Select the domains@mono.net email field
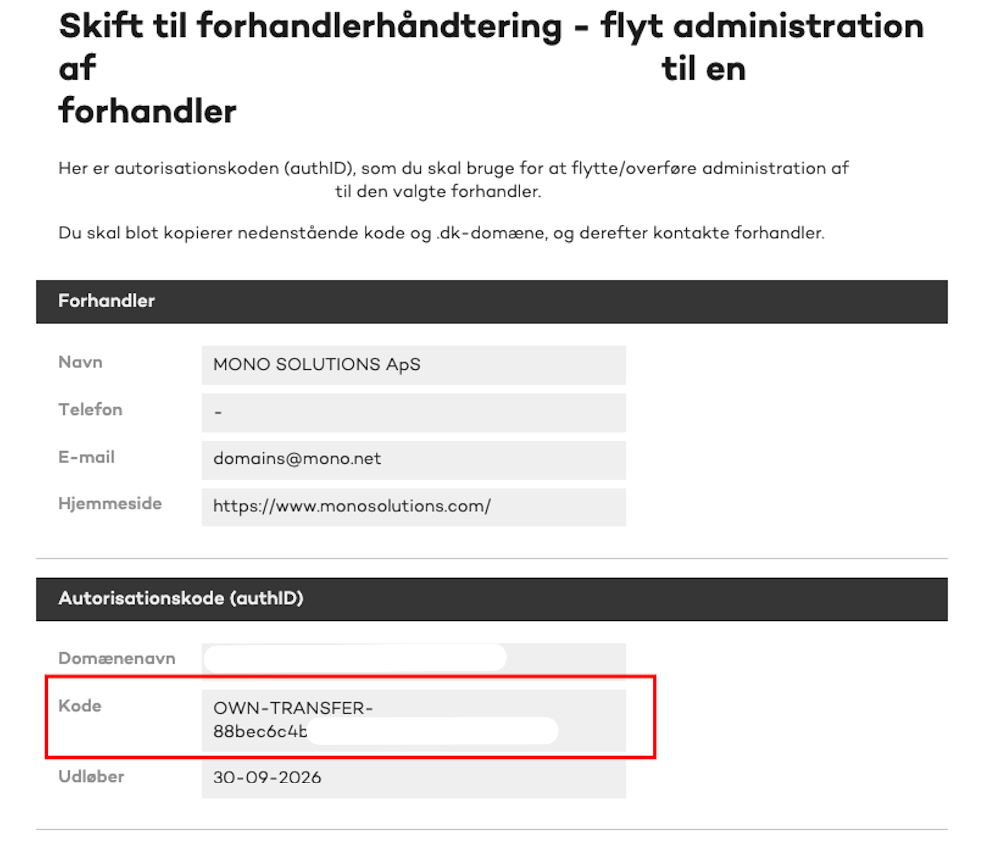This screenshot has height=852, width=1008. point(413,459)
